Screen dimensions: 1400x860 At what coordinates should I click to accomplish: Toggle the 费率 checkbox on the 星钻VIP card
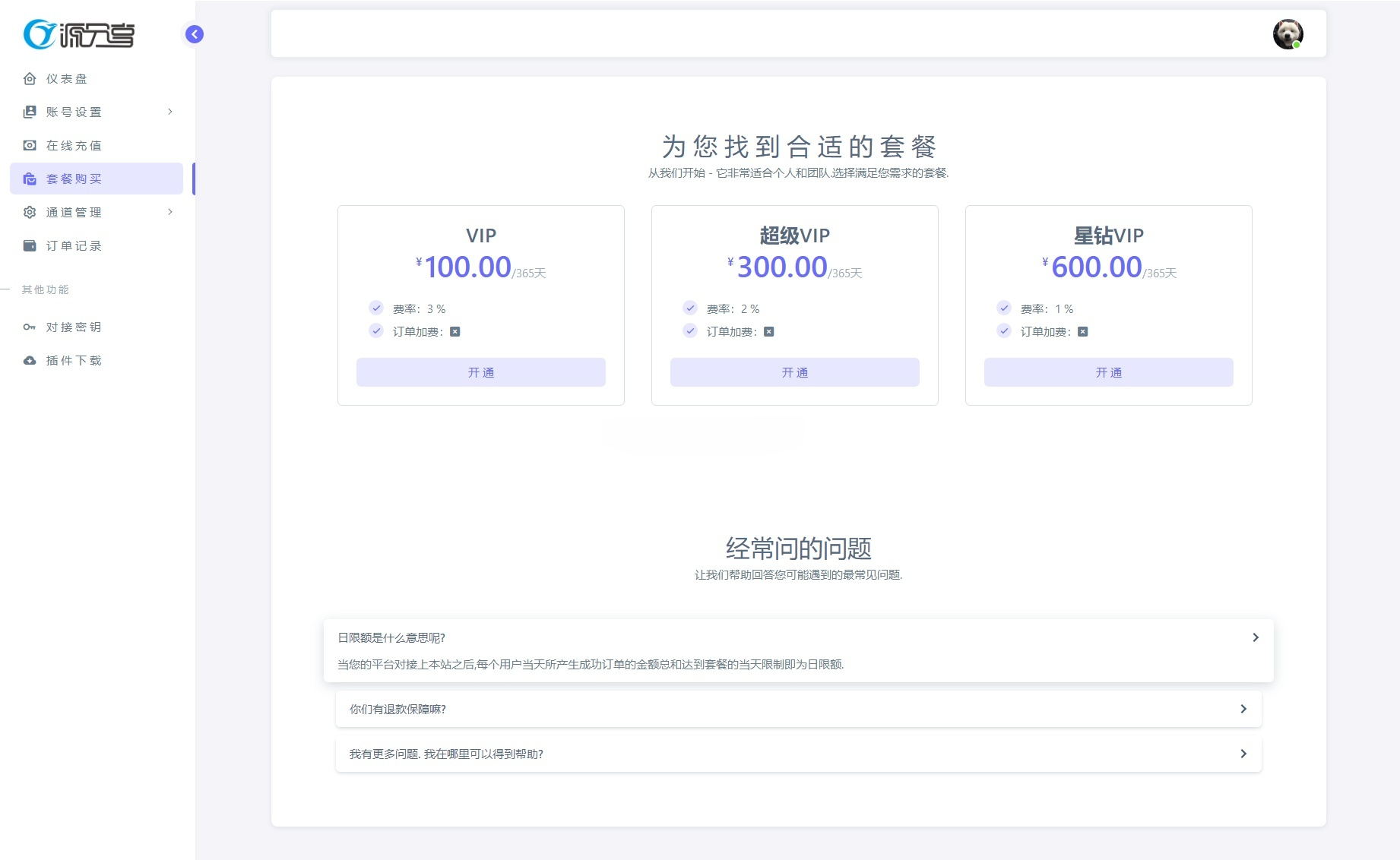pos(1004,308)
